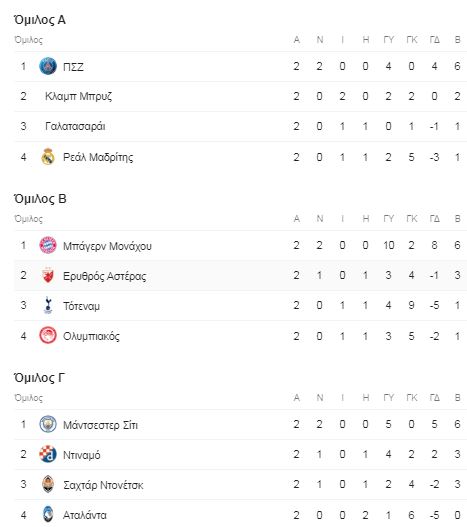467x527 pixels.
Task: Open the Γαλατασαράι team link
Action: pyautogui.click(x=75, y=126)
